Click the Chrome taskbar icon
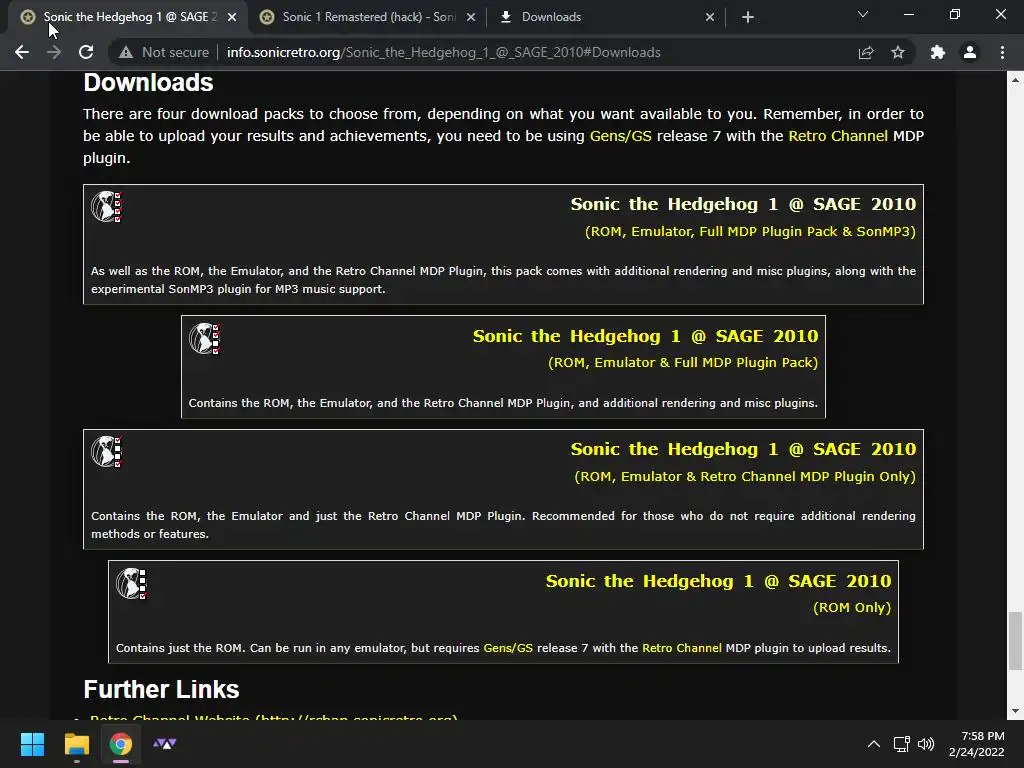Screen dimensions: 1024x768 [x=121, y=744]
